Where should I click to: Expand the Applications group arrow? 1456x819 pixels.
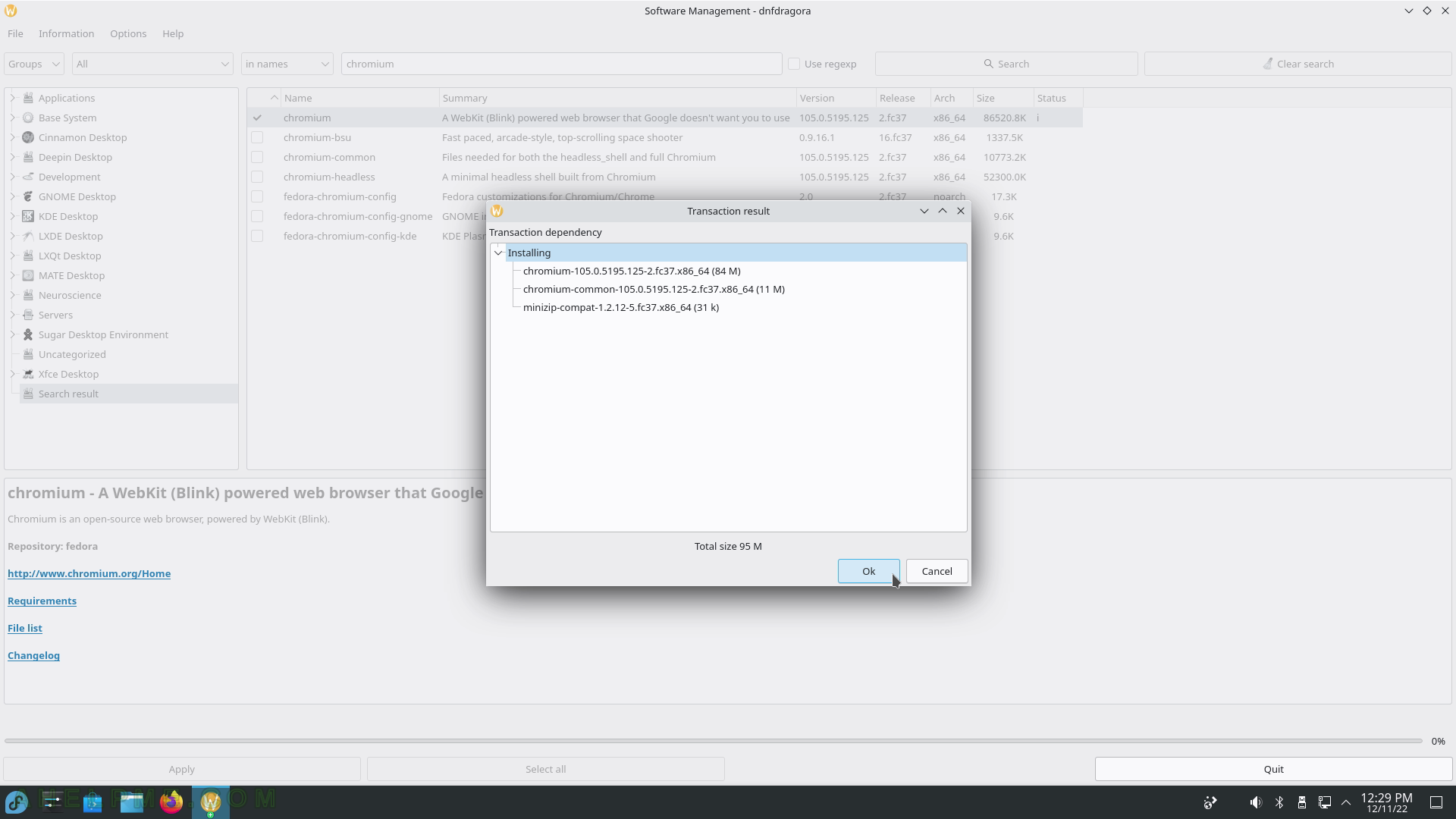(12, 98)
